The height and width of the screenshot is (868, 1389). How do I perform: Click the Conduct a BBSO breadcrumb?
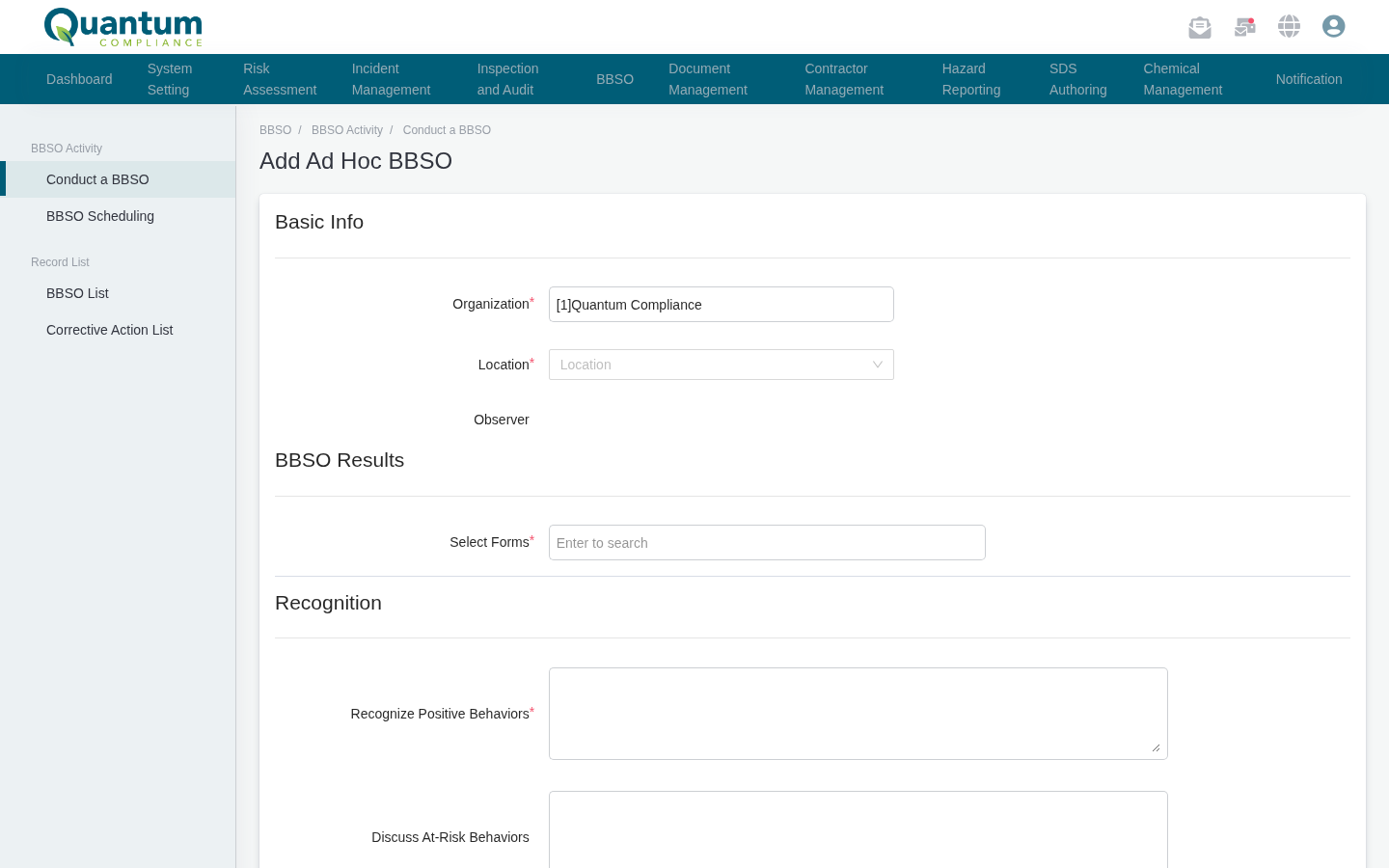tap(447, 130)
